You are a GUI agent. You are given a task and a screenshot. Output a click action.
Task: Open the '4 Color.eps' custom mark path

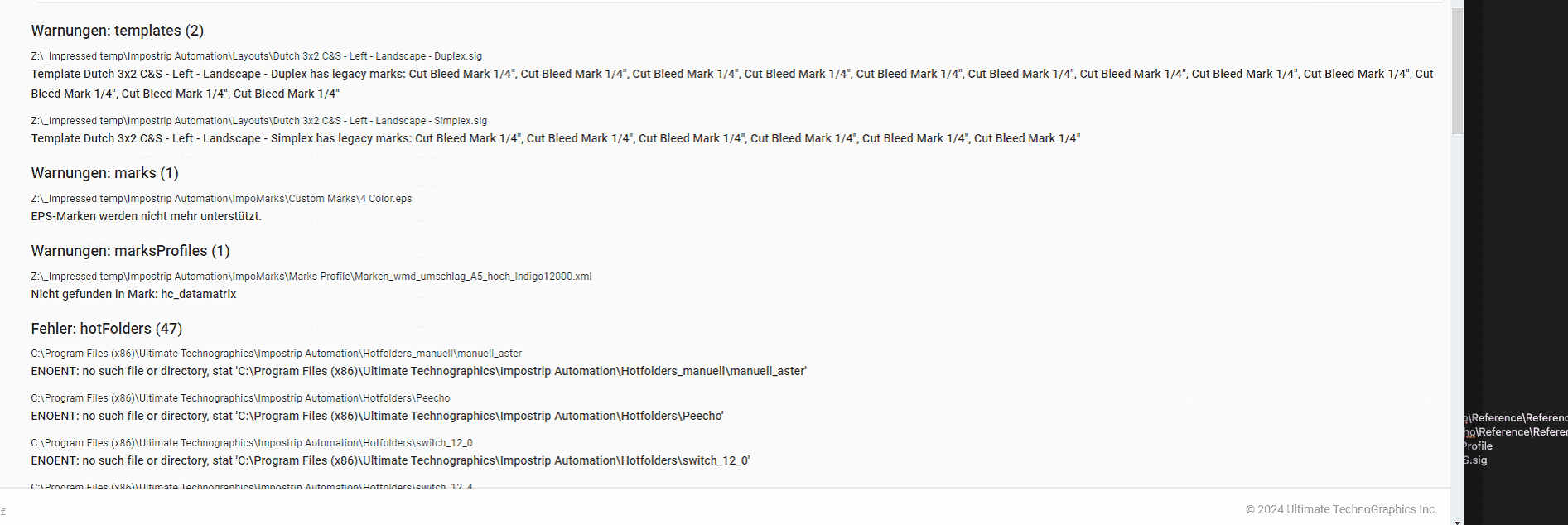[221, 199]
